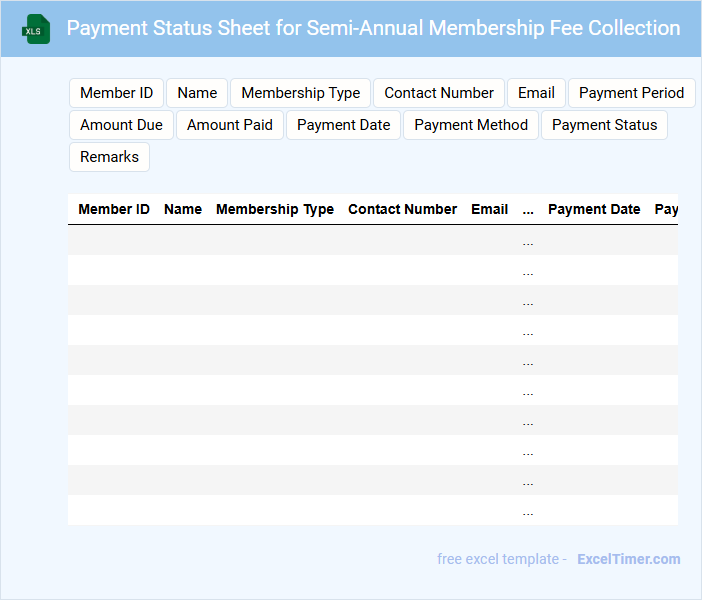
Task: Click the Payment Date column header
Action: [594, 210]
